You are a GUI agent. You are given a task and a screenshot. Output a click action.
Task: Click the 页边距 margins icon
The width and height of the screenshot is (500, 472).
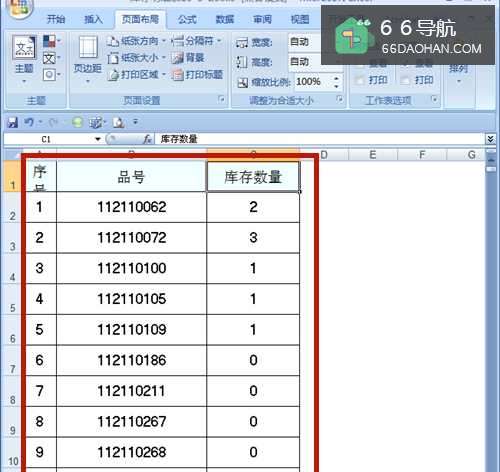88,59
